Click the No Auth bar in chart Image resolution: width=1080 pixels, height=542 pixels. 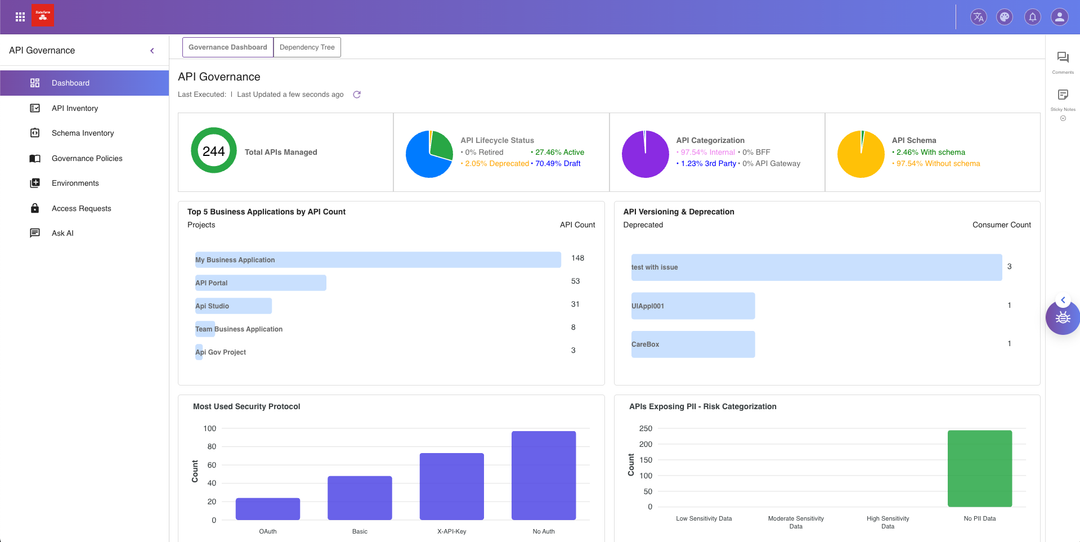pyautogui.click(x=543, y=475)
